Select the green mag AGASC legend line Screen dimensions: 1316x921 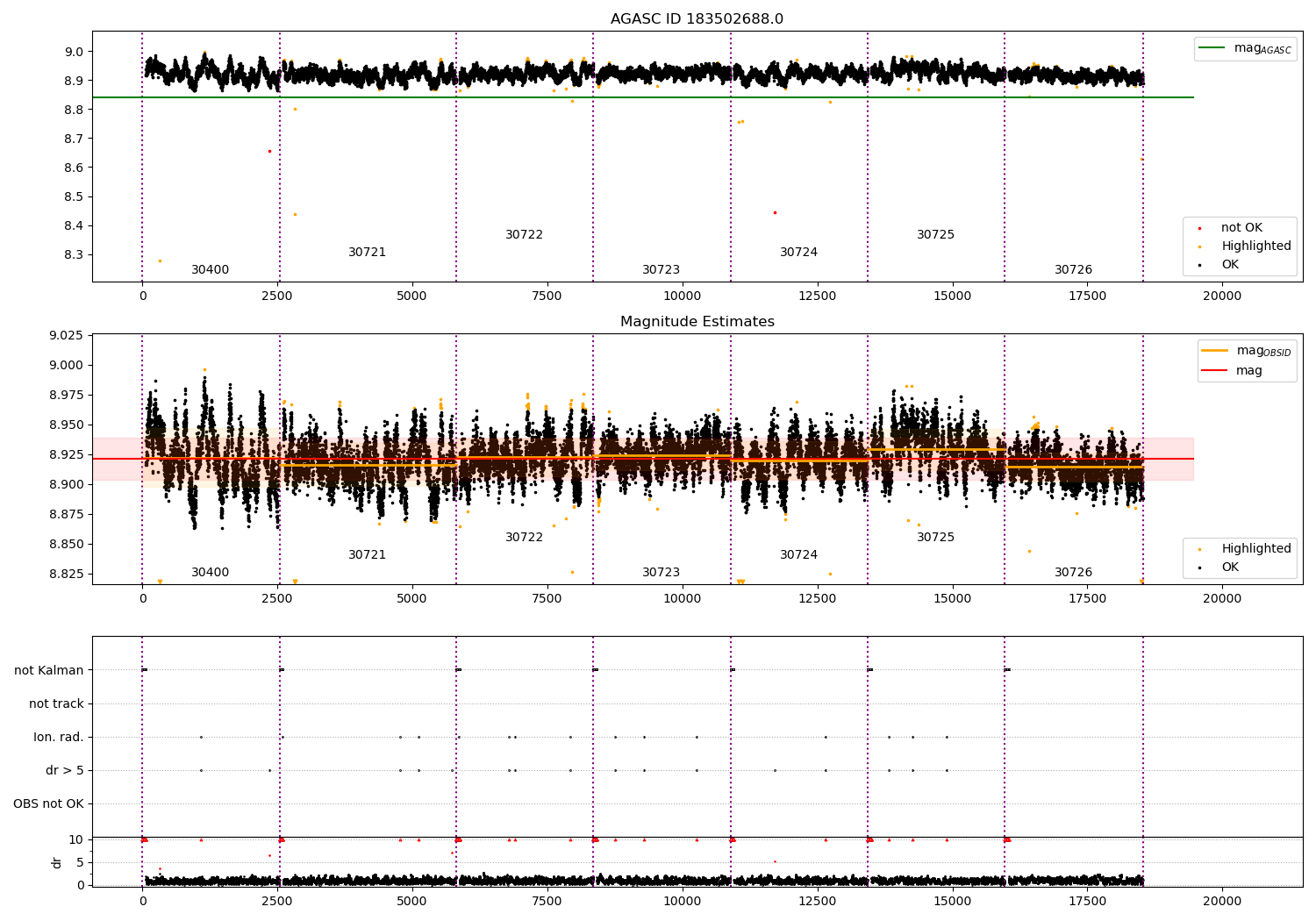1212,48
